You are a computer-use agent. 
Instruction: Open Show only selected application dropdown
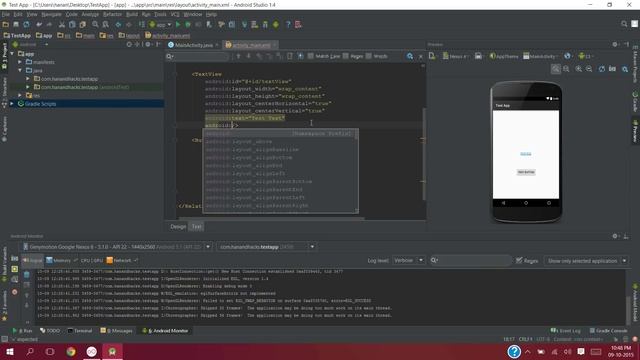click(586, 260)
